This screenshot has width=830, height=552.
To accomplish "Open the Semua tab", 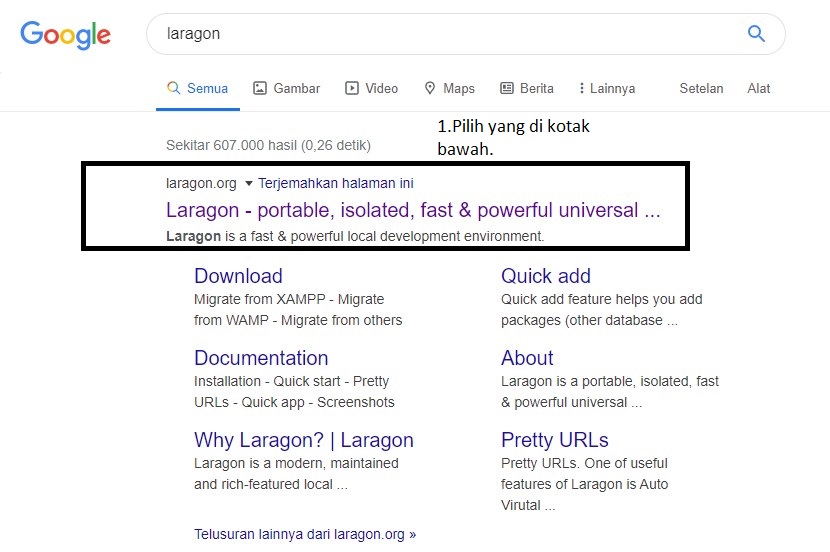I will [197, 88].
